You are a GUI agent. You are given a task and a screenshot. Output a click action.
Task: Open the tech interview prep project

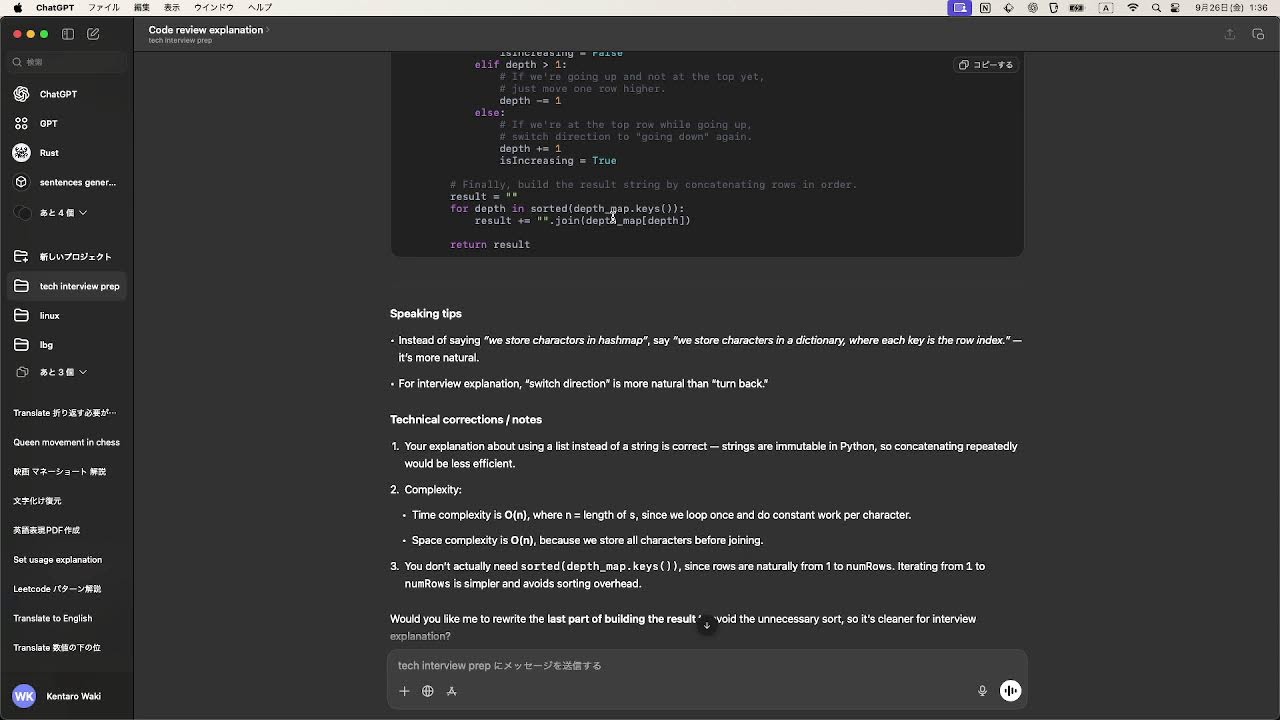point(67,286)
